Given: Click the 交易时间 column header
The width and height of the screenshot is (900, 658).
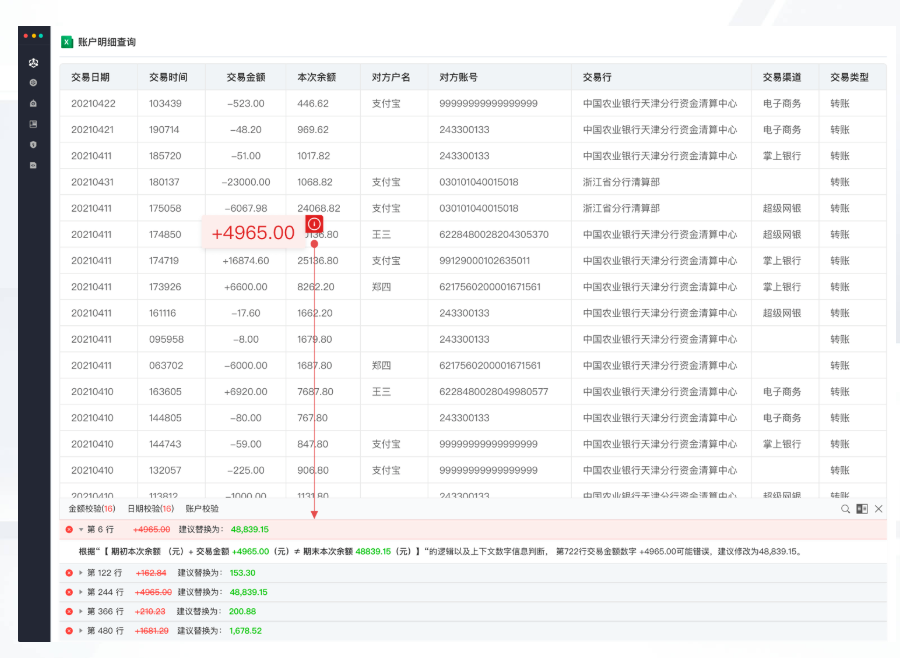Looking at the screenshot, I should [168, 78].
